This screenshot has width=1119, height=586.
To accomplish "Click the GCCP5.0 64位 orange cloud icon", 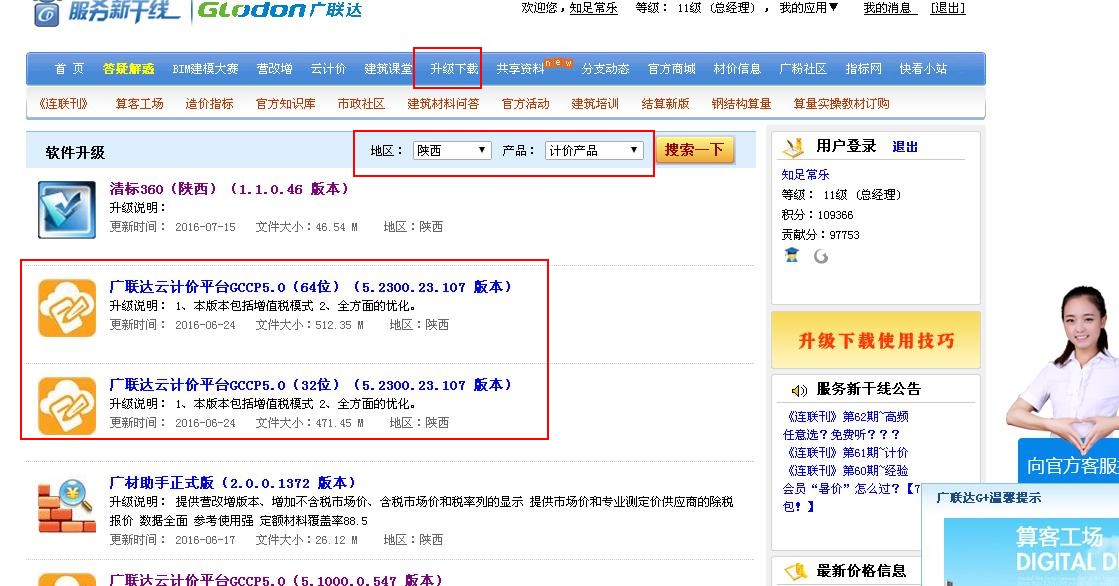I will pyautogui.click(x=66, y=308).
